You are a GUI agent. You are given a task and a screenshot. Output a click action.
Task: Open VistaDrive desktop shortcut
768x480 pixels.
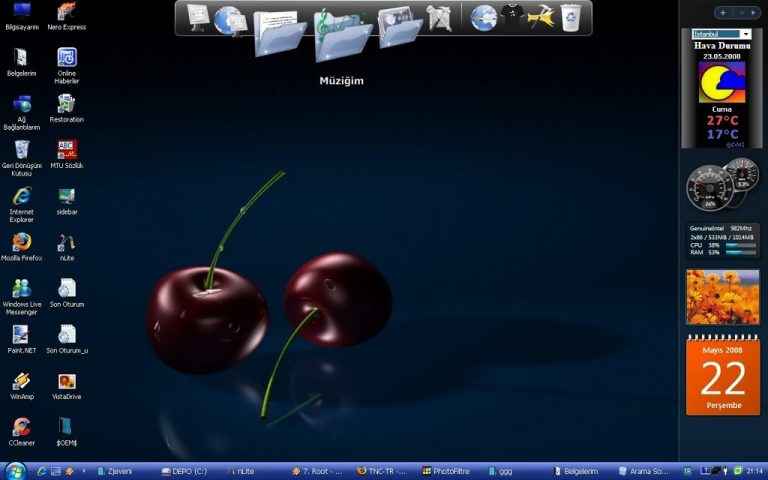[67, 381]
